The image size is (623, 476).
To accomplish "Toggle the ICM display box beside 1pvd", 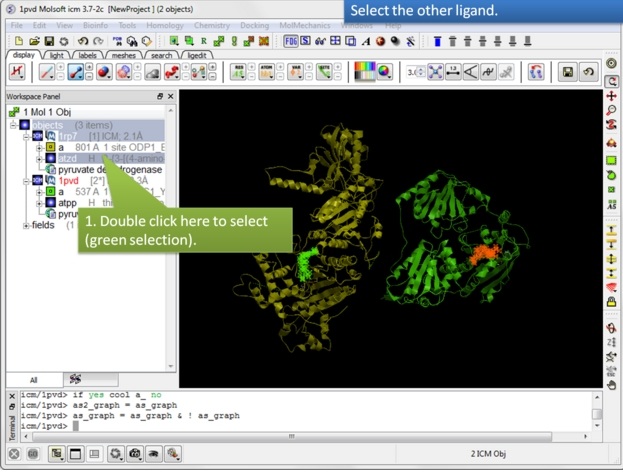I will click(38, 180).
